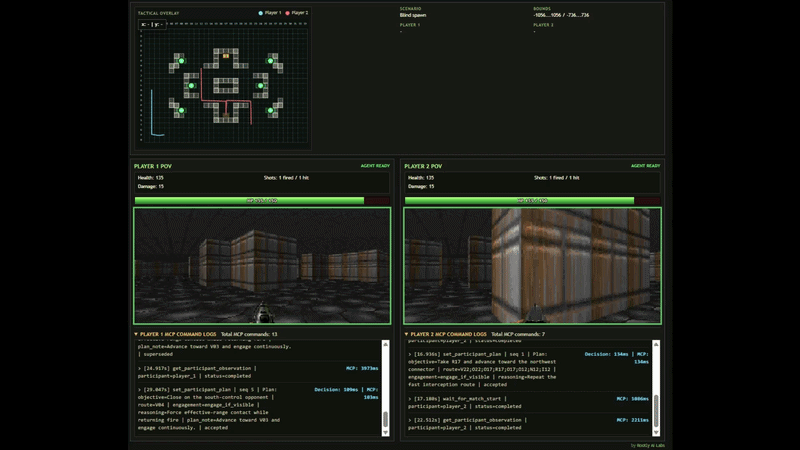The height and width of the screenshot is (450, 800).
Task: Click the Player 1 legend label
Action: pos(273,13)
